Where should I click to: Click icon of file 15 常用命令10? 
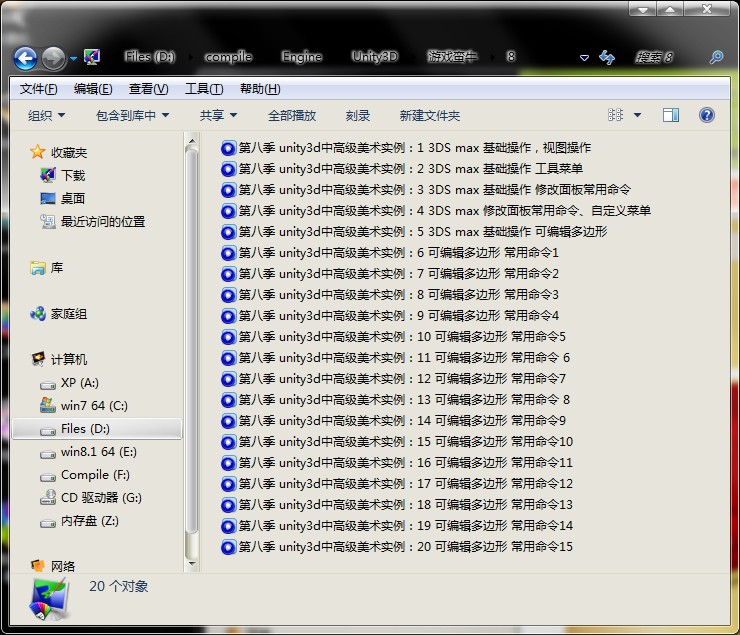pos(228,442)
